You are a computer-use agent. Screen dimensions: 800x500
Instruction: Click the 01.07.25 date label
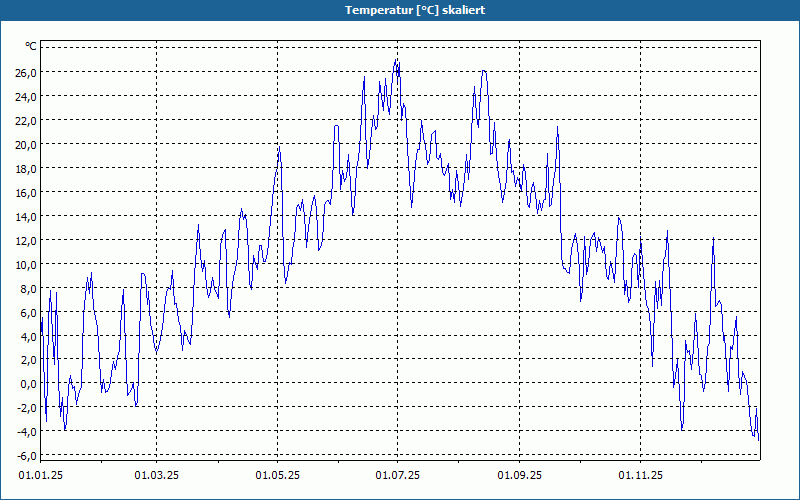click(x=397, y=476)
